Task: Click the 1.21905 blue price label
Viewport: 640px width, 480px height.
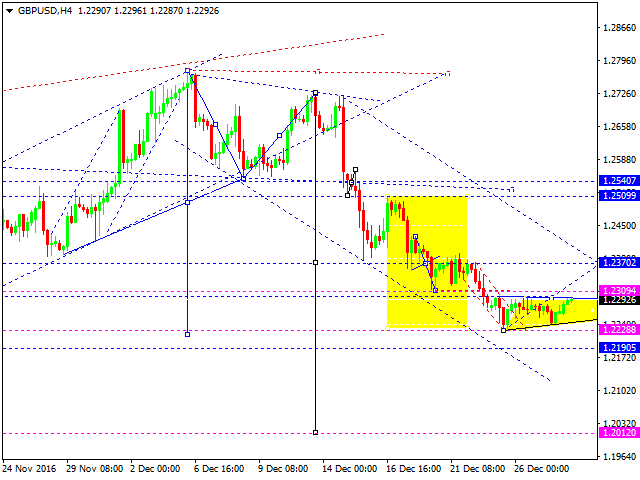Action: [x=619, y=347]
